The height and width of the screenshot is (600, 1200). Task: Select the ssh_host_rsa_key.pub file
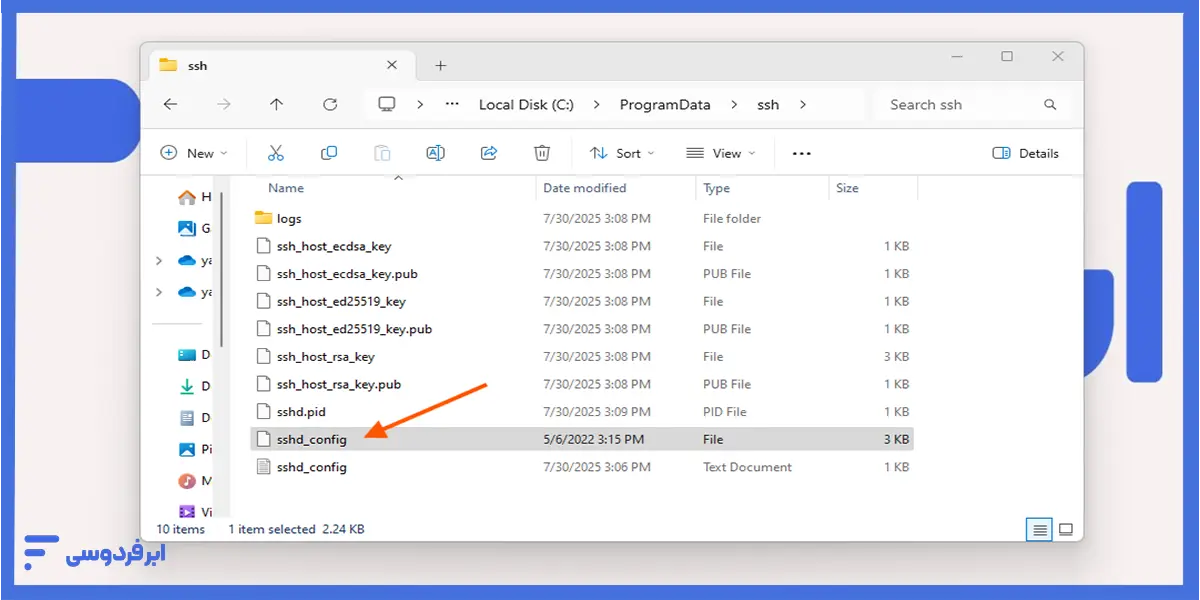(581, 384)
